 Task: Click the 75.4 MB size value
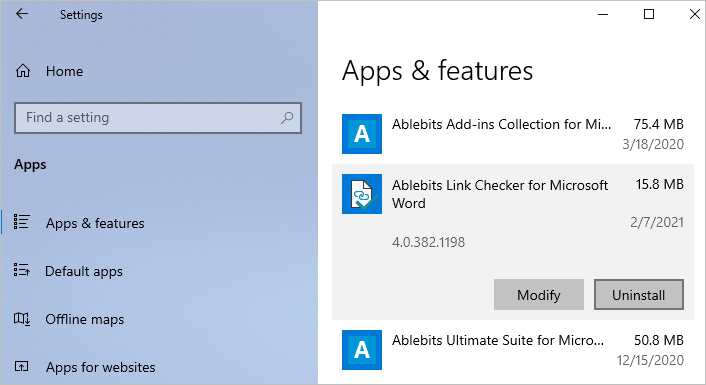[x=659, y=124]
